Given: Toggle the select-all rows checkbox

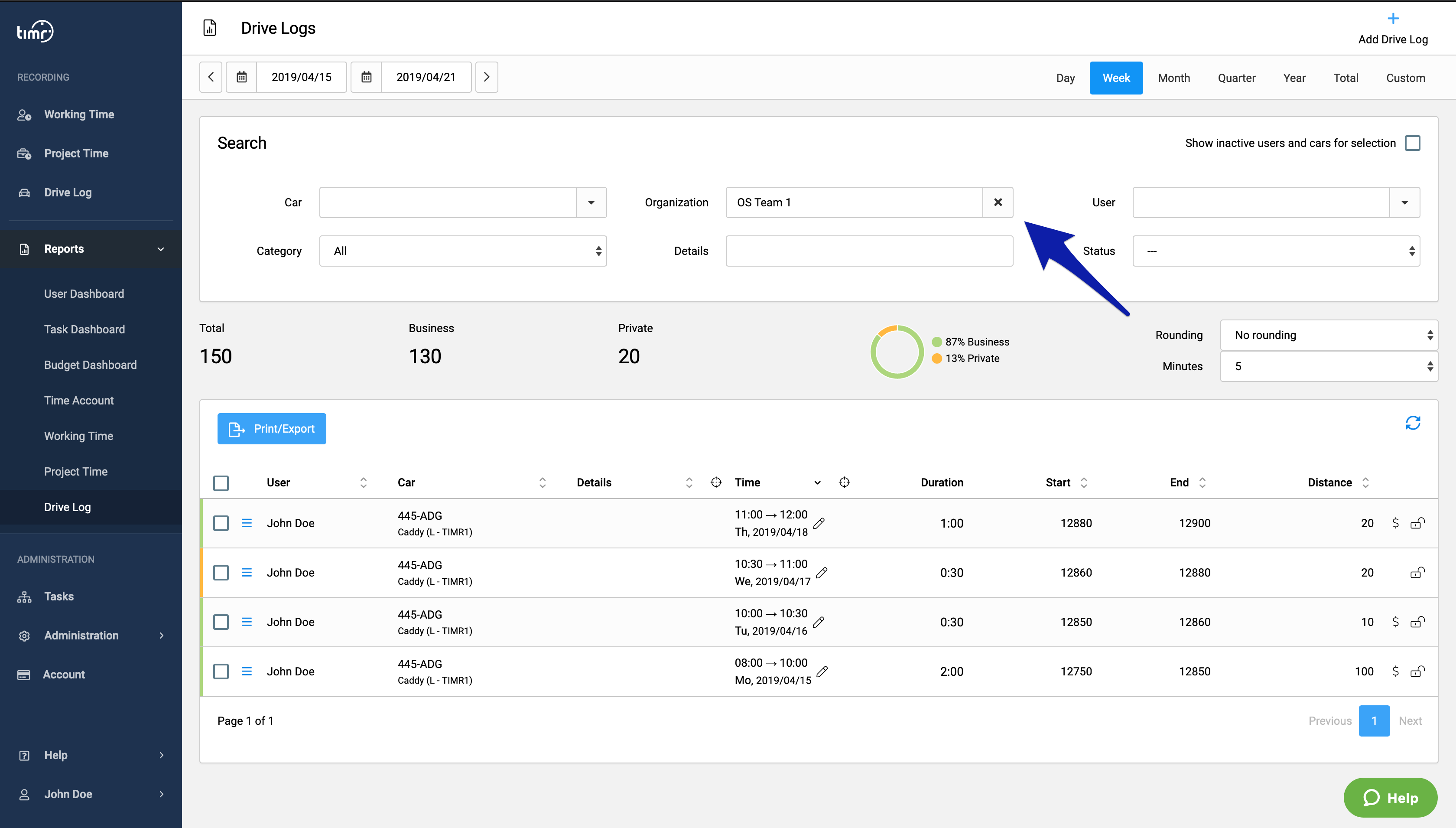Looking at the screenshot, I should tap(221, 483).
